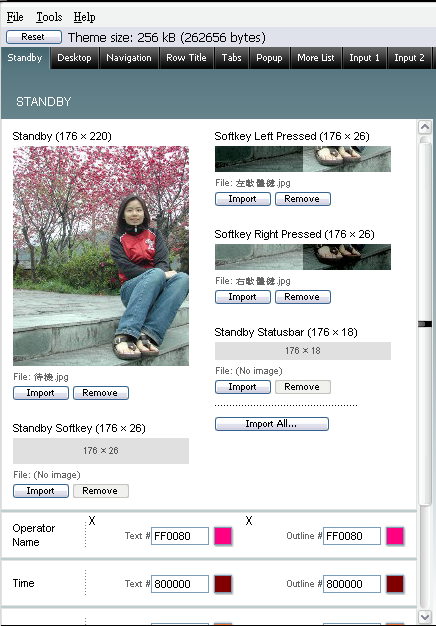Remove the Standby (176 × 220) image
This screenshot has height=626, width=436.
(x=101, y=393)
